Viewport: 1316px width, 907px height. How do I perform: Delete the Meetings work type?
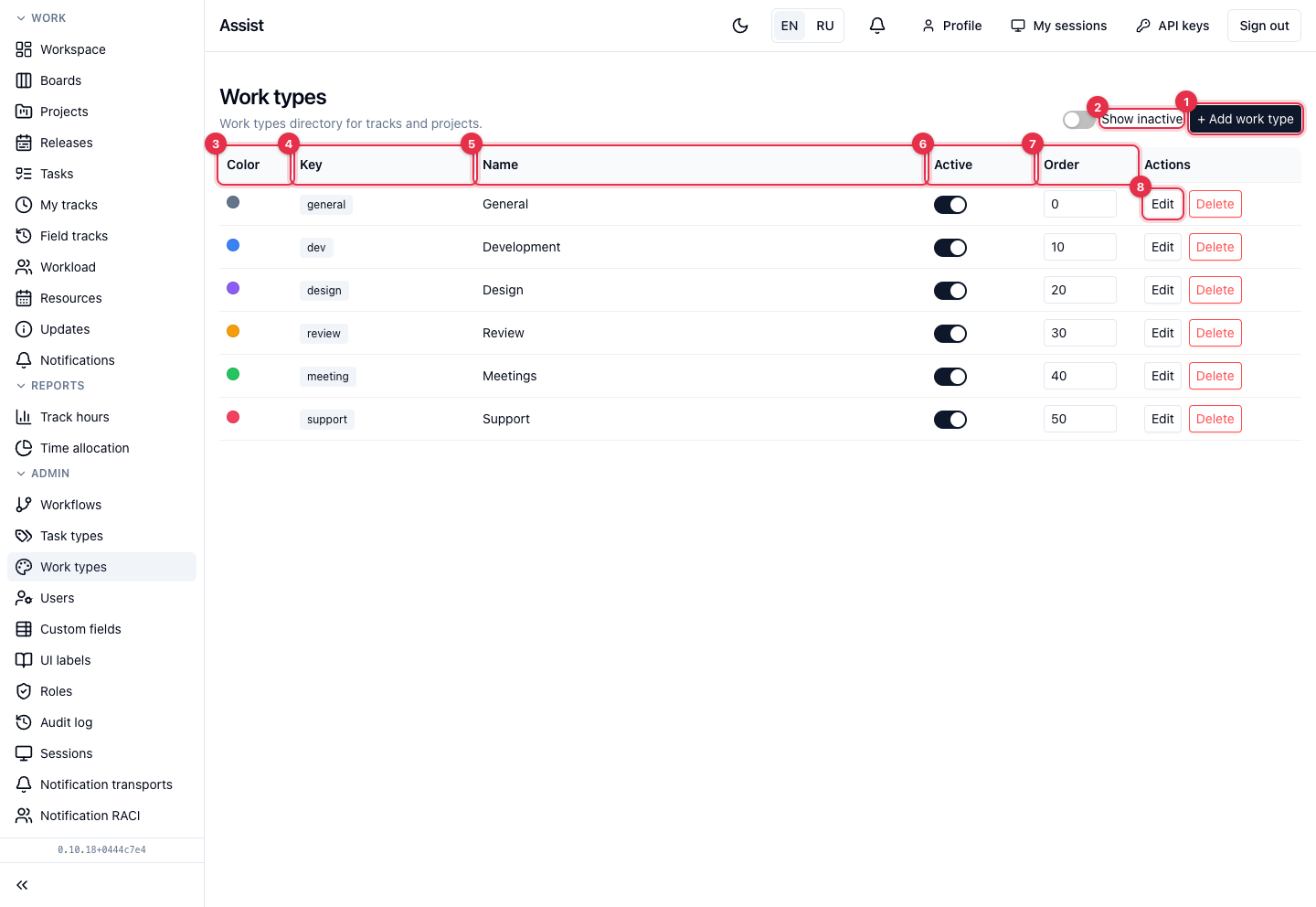1215,376
